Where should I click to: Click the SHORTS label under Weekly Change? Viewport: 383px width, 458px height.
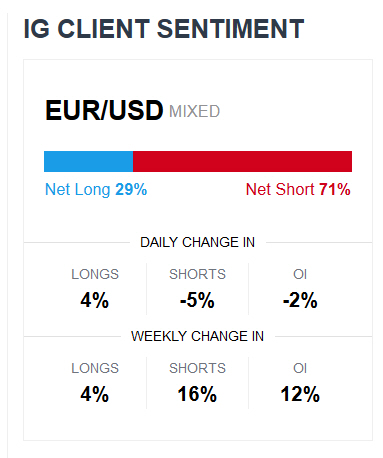[x=197, y=368]
